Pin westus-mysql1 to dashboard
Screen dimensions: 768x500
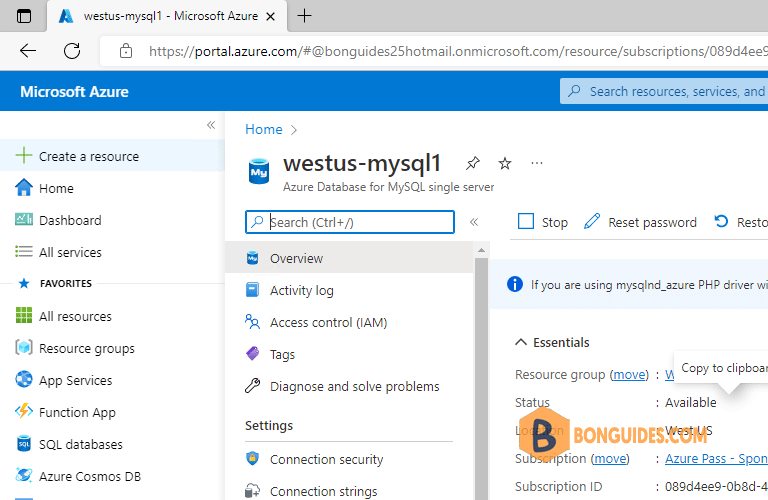click(x=473, y=163)
